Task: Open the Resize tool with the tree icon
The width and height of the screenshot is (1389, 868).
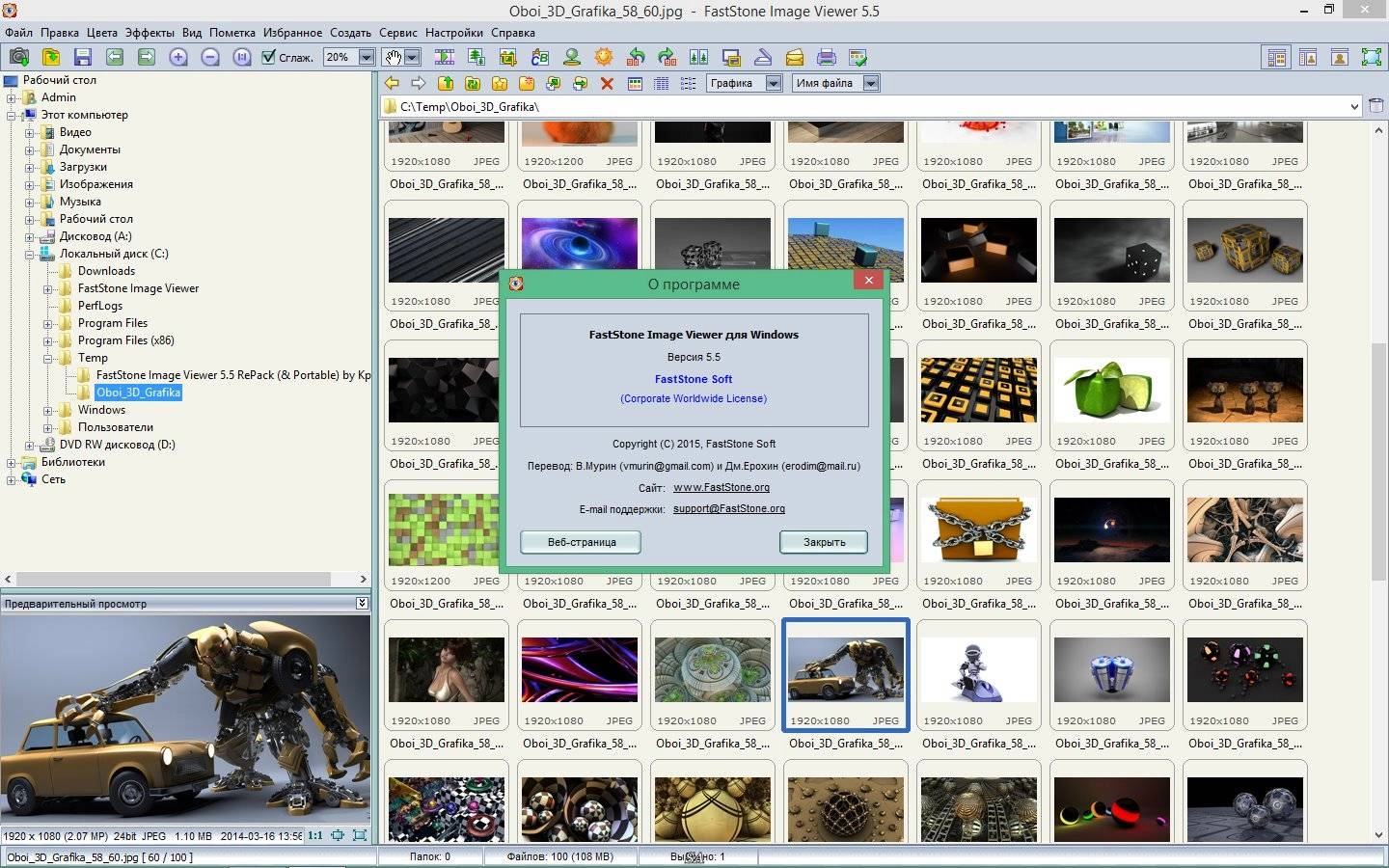Action: [477, 57]
